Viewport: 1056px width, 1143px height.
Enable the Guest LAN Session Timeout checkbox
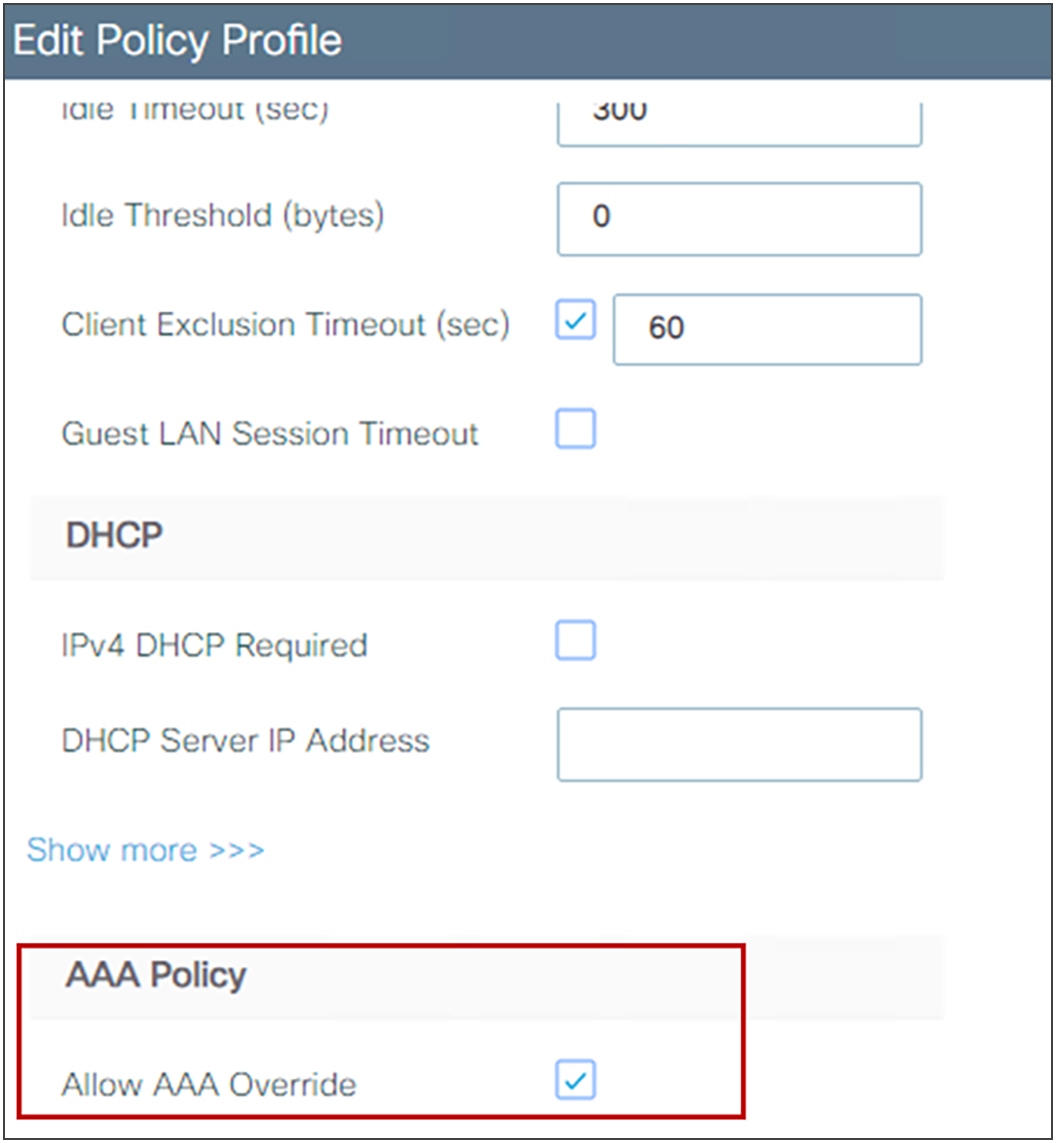click(x=576, y=429)
